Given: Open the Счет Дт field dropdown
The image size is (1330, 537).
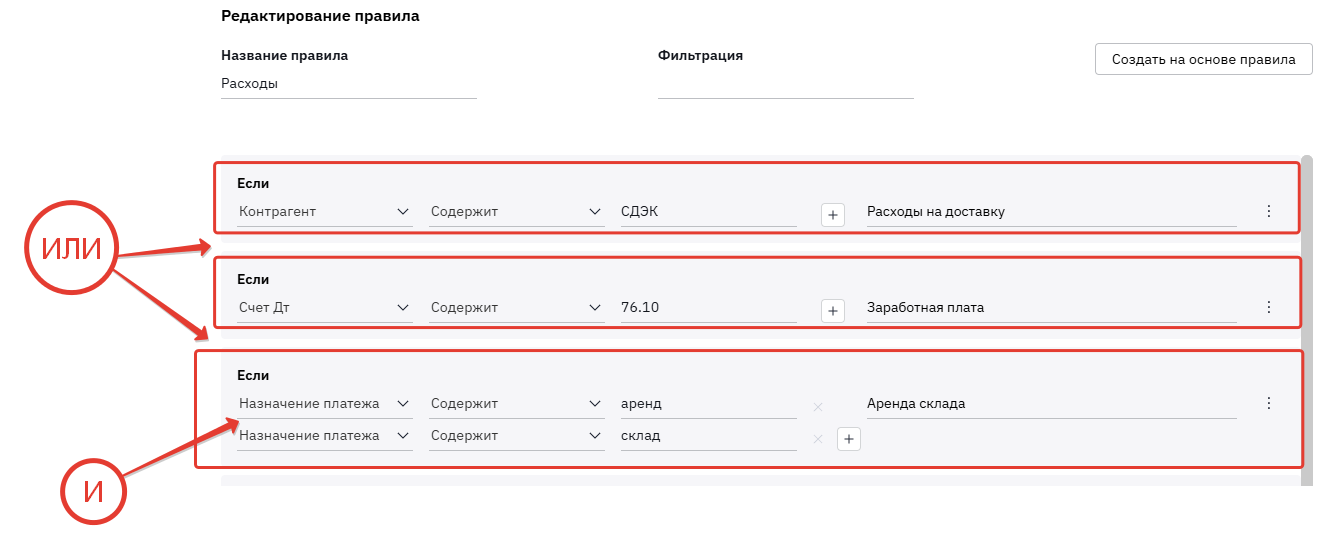Looking at the screenshot, I should (x=324, y=307).
